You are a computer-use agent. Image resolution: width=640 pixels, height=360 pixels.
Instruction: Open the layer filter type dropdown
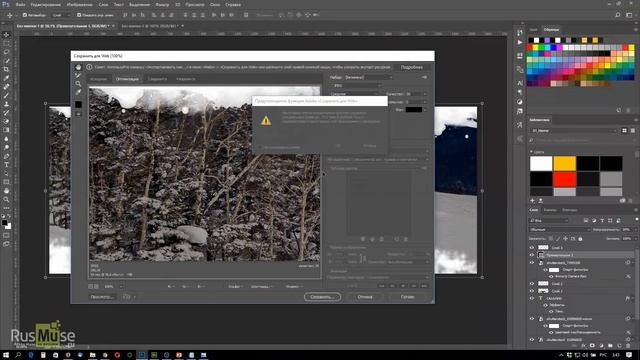pyautogui.click(x=549, y=220)
